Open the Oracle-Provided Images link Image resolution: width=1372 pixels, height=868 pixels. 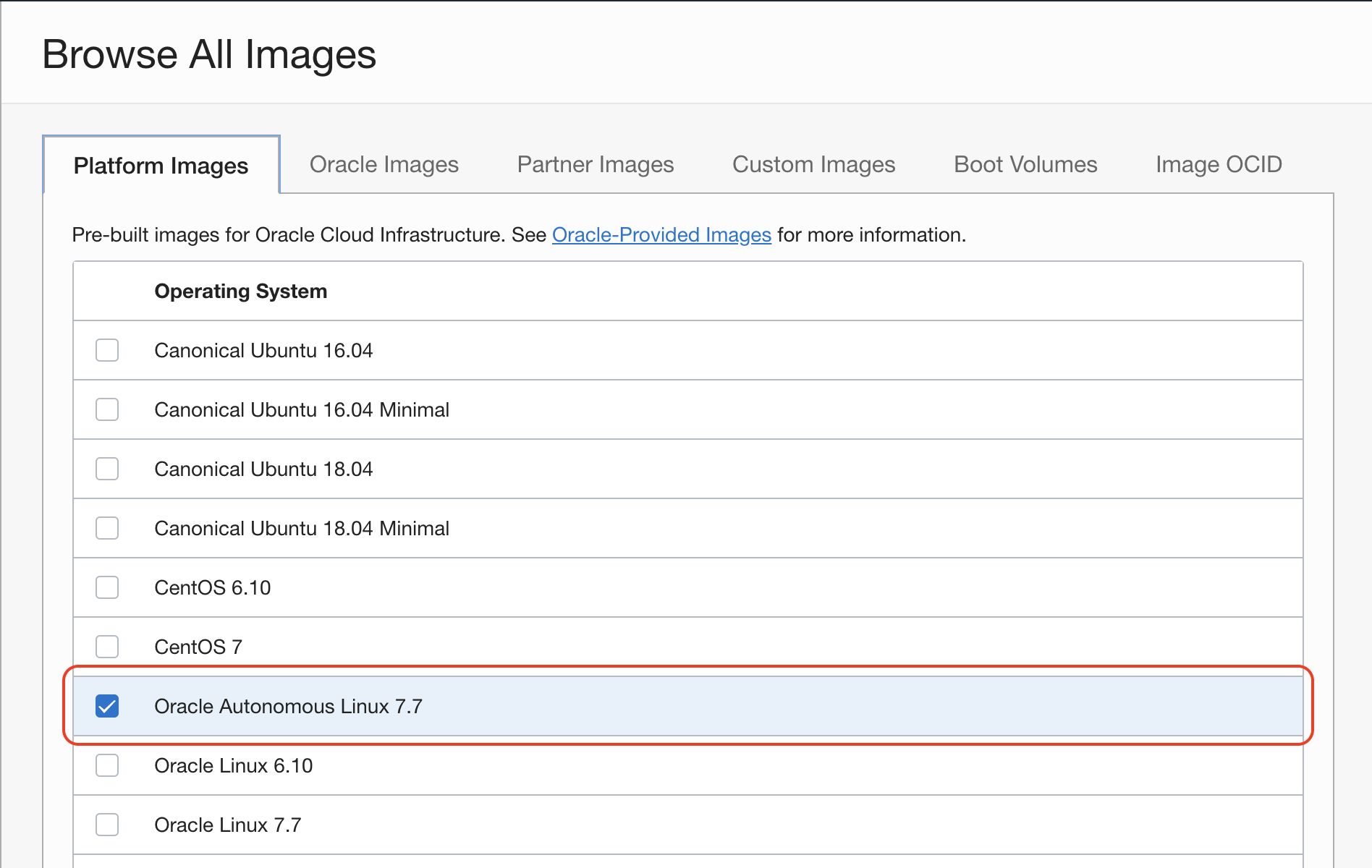[x=661, y=235]
